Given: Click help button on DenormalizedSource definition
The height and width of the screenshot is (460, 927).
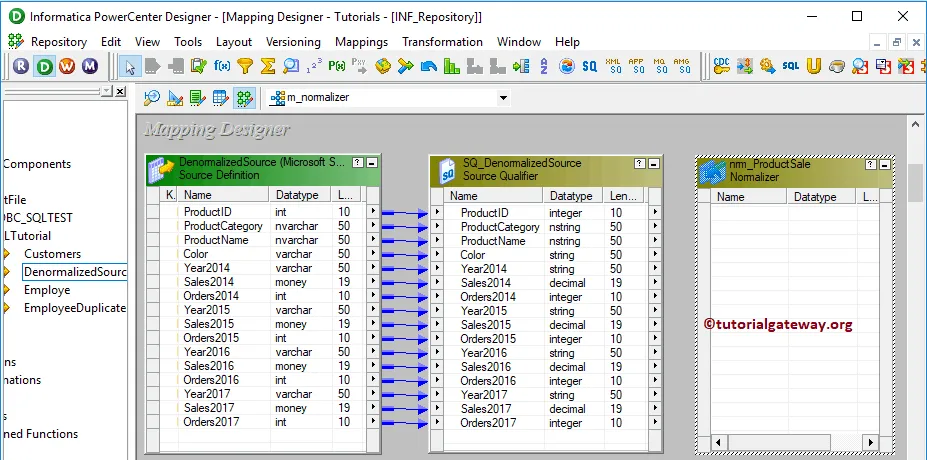Looking at the screenshot, I should [358, 163].
